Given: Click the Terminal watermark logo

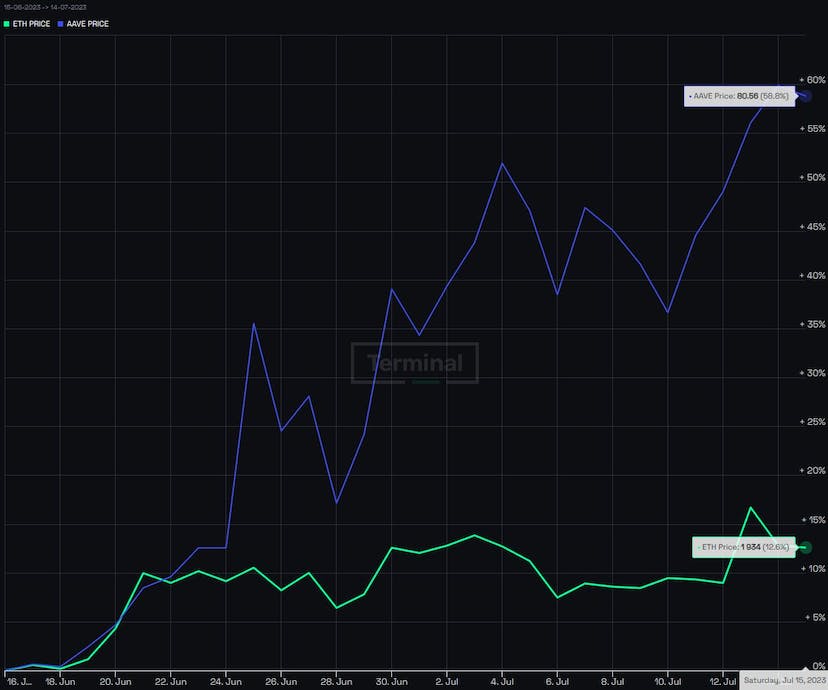Looking at the screenshot, I should pos(414,364).
